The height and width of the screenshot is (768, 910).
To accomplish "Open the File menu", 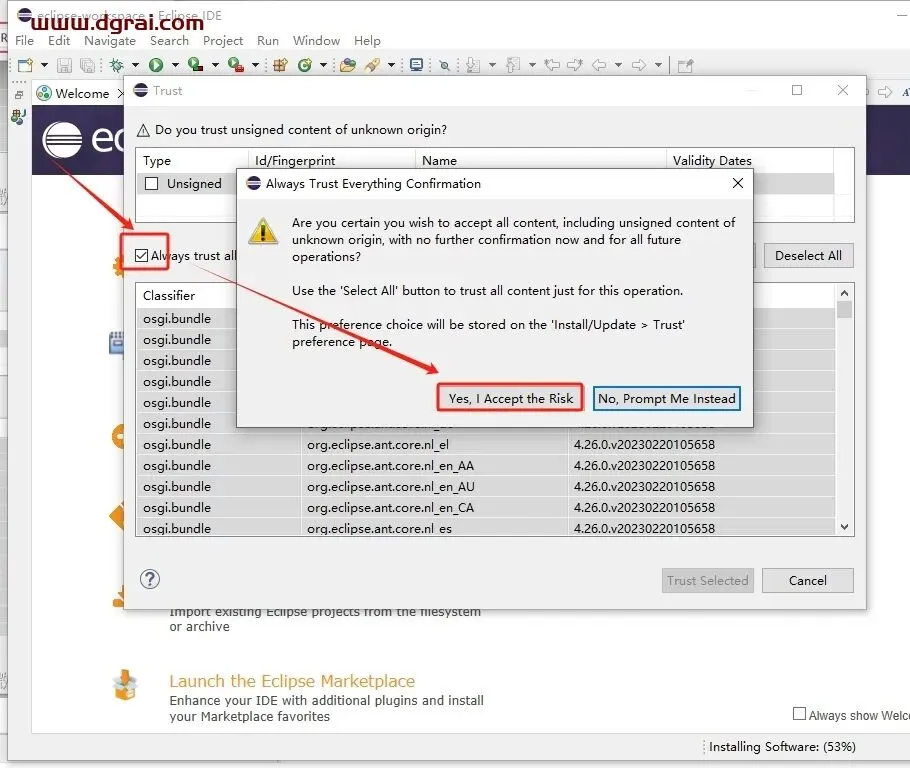I will coord(24,41).
